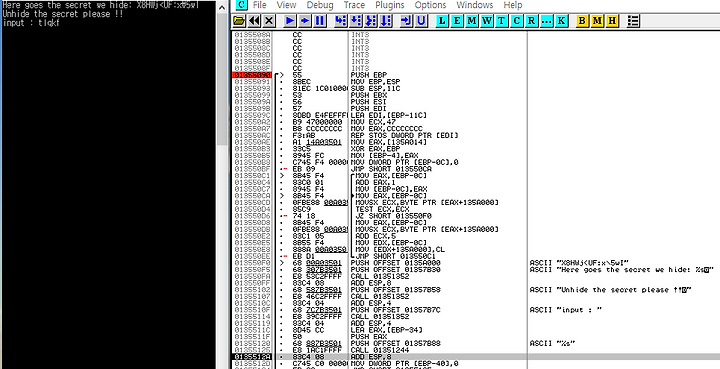Select the ADD ECX,5 instruction
Viewport: 720px width, 369px height.
click(373, 235)
